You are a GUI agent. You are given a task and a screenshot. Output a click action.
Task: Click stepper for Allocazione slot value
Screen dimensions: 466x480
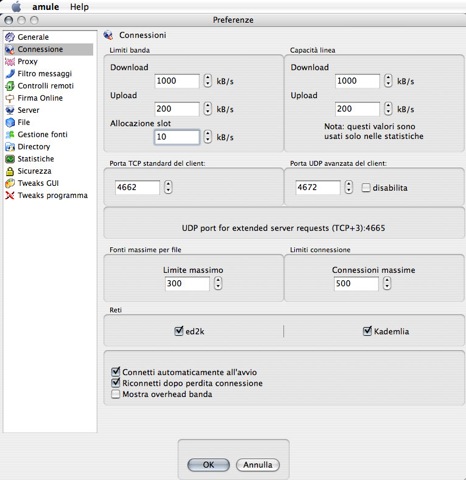208,137
